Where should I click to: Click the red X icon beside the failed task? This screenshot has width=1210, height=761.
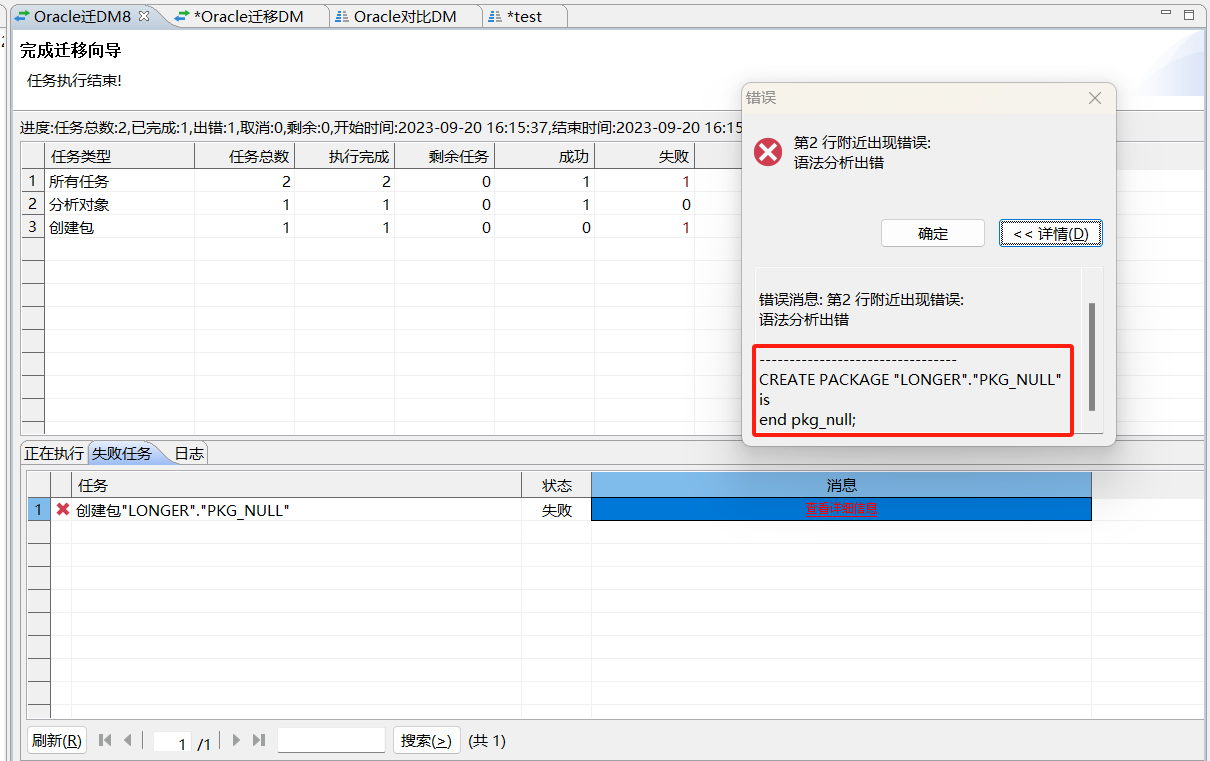click(63, 509)
